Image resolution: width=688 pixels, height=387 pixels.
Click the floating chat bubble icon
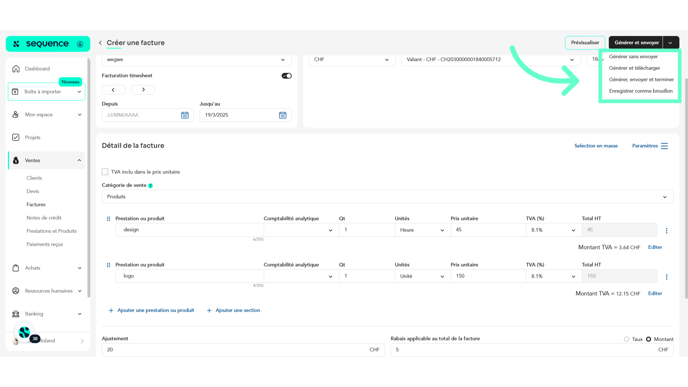click(x=24, y=333)
